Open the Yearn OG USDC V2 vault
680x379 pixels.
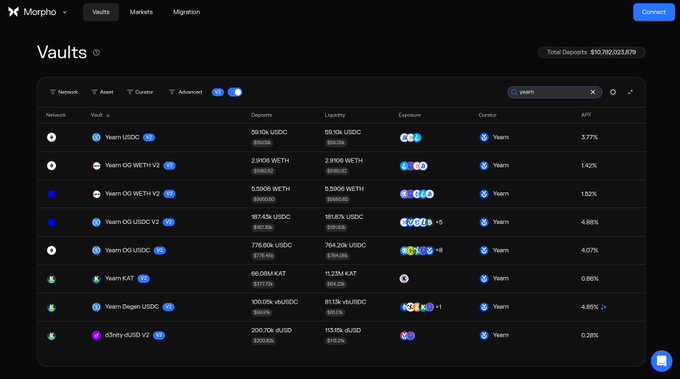coord(341,222)
